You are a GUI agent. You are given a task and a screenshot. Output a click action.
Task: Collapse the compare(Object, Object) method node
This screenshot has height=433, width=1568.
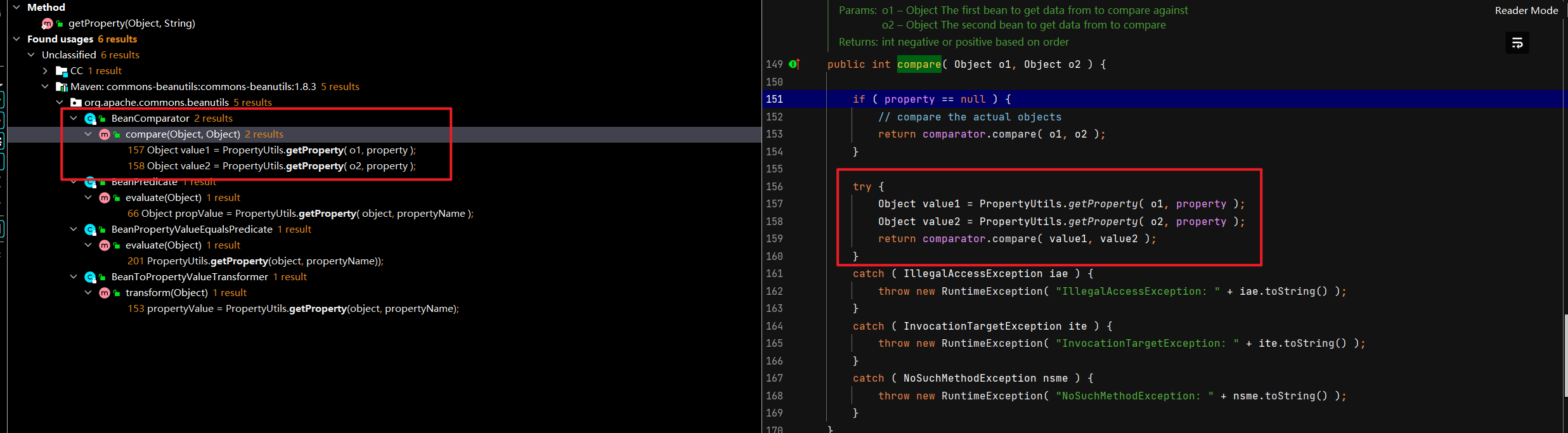(x=88, y=134)
